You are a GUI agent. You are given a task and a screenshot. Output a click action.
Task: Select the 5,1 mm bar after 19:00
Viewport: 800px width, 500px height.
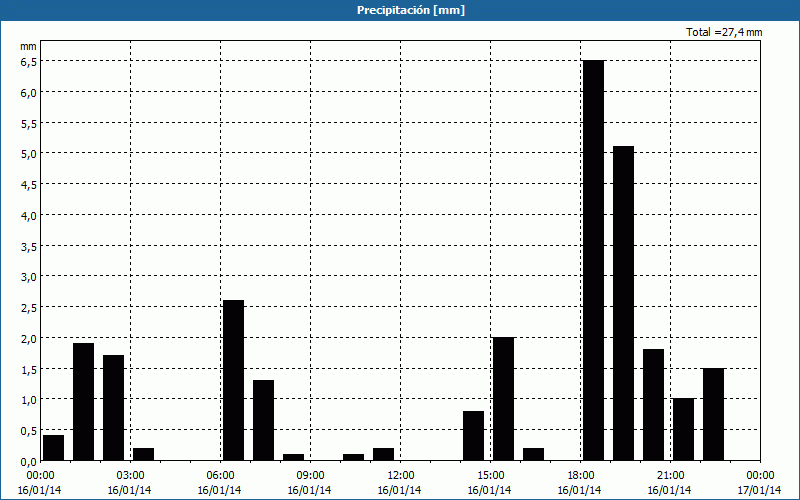623,304
